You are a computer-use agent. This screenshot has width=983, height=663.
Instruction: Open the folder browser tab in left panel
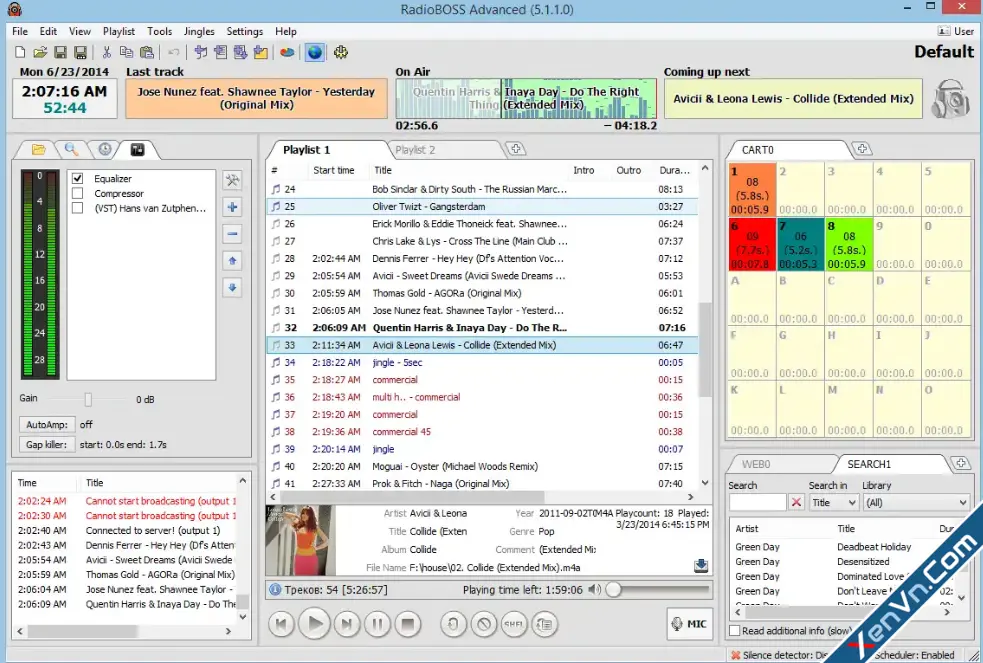(x=38, y=149)
